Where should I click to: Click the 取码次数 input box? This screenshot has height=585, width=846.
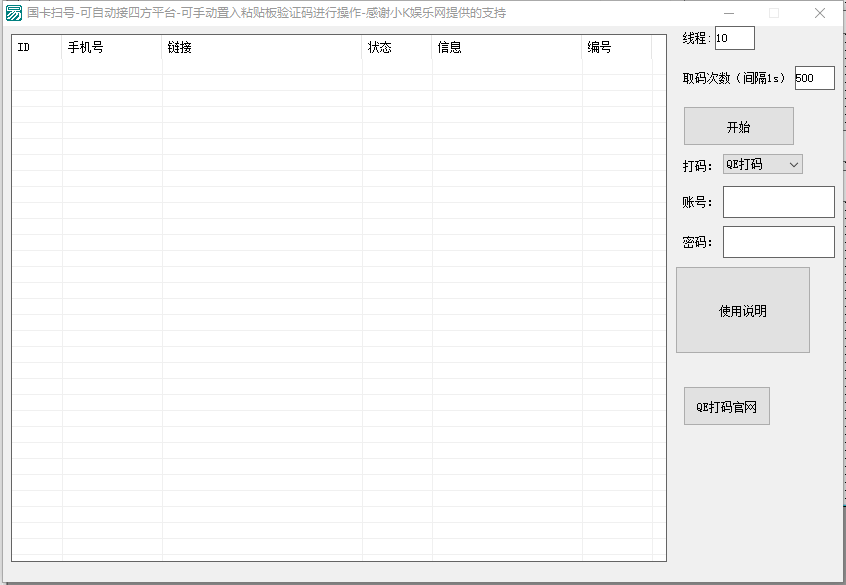pos(814,78)
